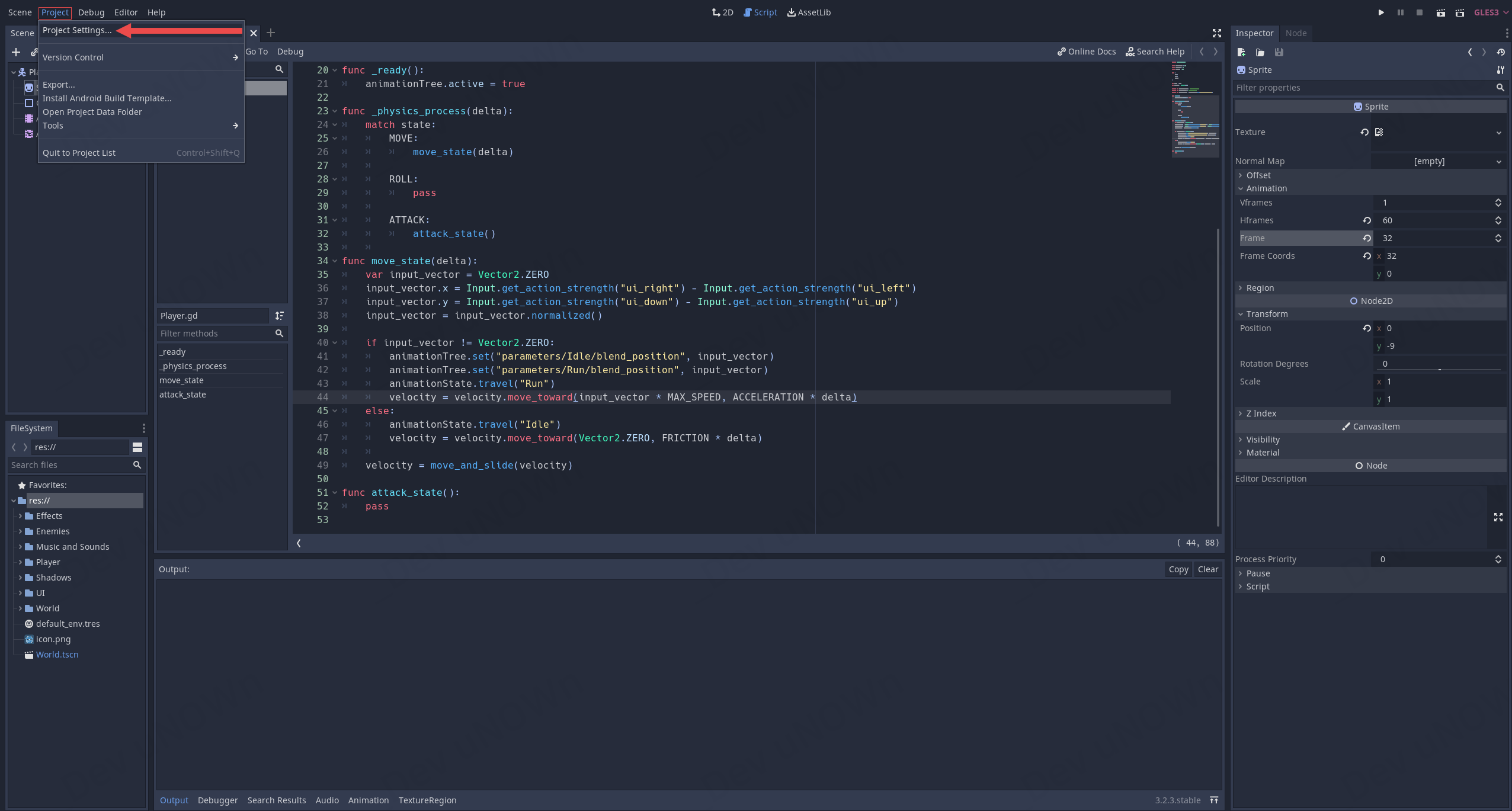Open Online Docs link

click(1086, 52)
